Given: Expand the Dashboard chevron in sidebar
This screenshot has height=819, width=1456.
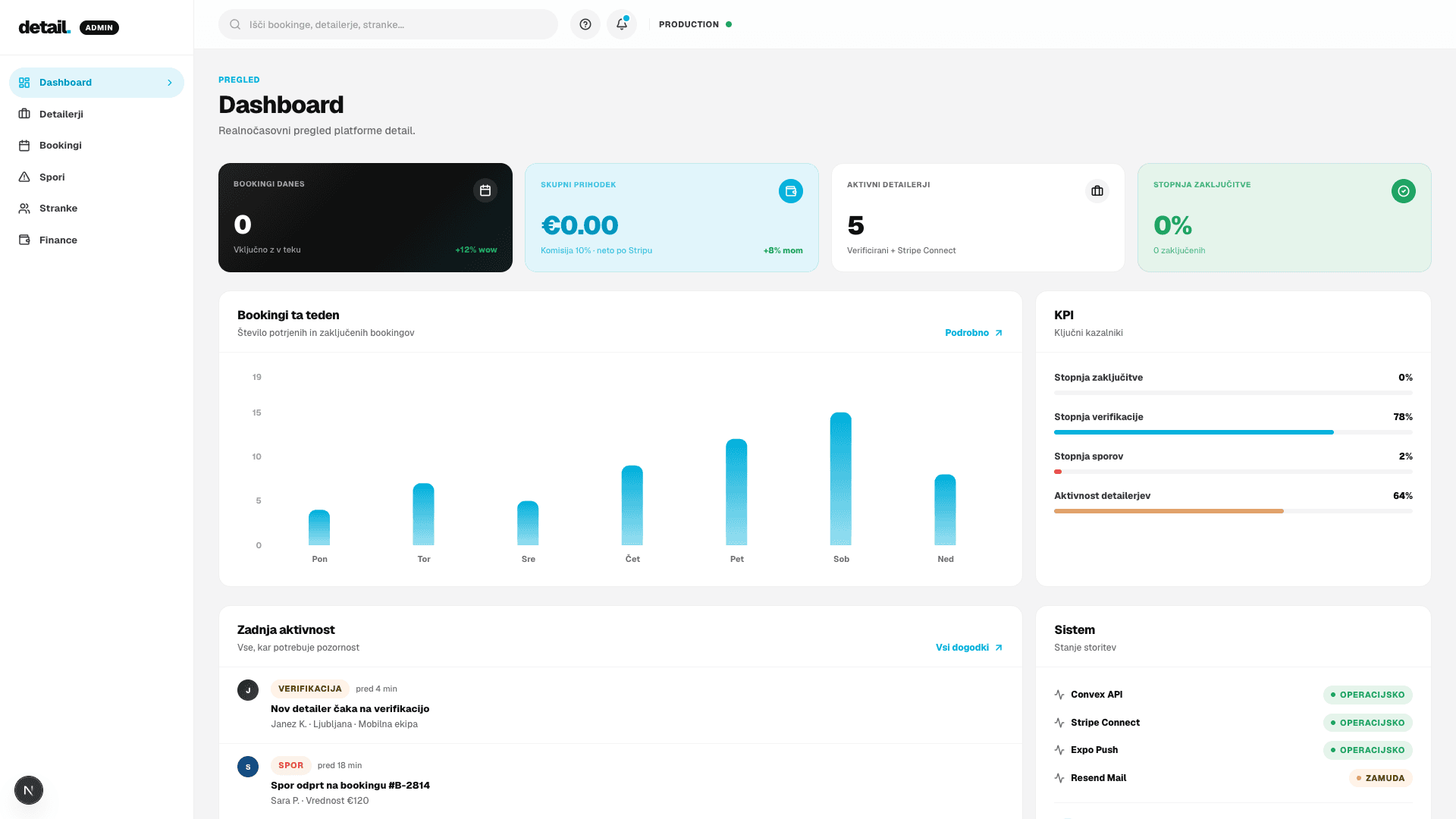Looking at the screenshot, I should [x=170, y=83].
